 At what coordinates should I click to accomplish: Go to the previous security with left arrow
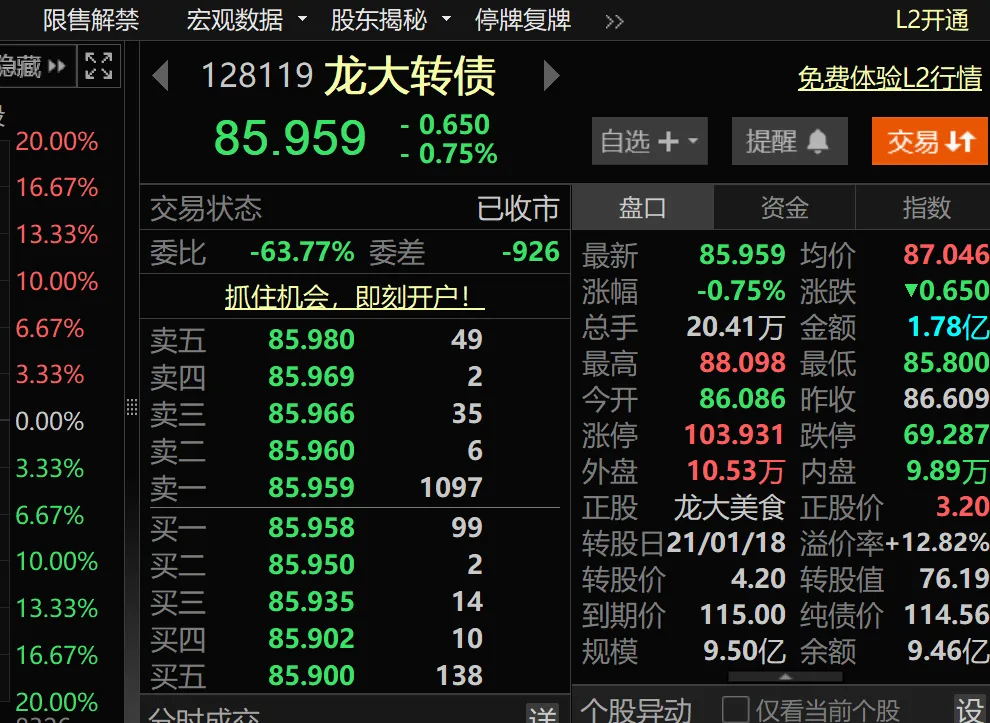click(160, 76)
